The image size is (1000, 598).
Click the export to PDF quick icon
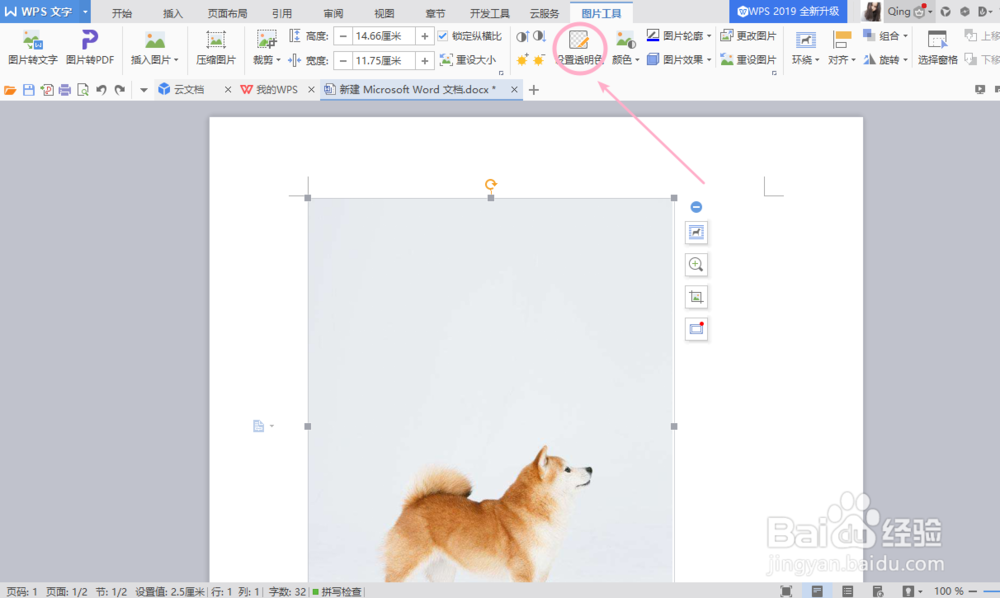tap(47, 90)
